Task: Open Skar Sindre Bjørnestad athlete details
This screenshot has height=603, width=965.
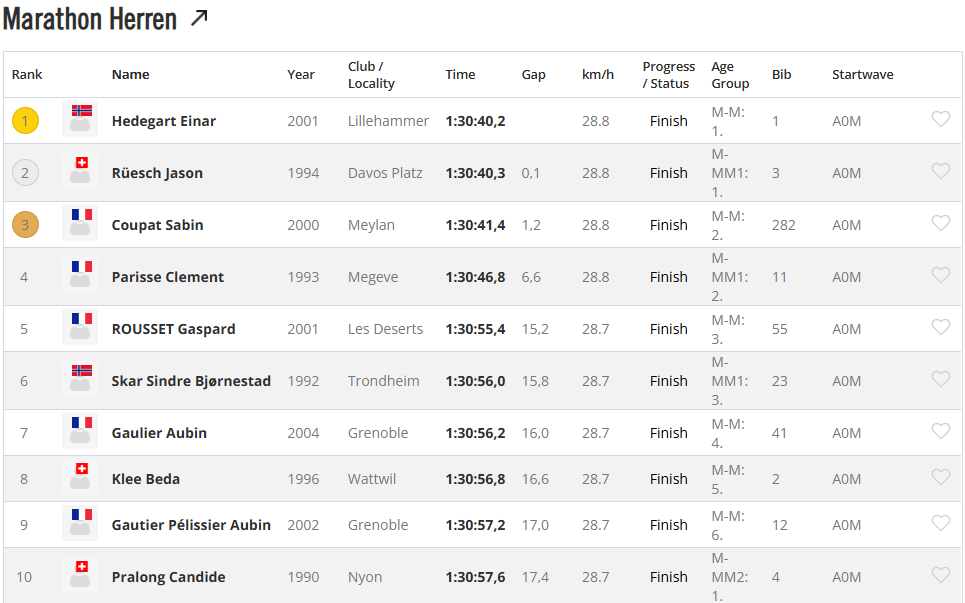Action: (x=191, y=381)
